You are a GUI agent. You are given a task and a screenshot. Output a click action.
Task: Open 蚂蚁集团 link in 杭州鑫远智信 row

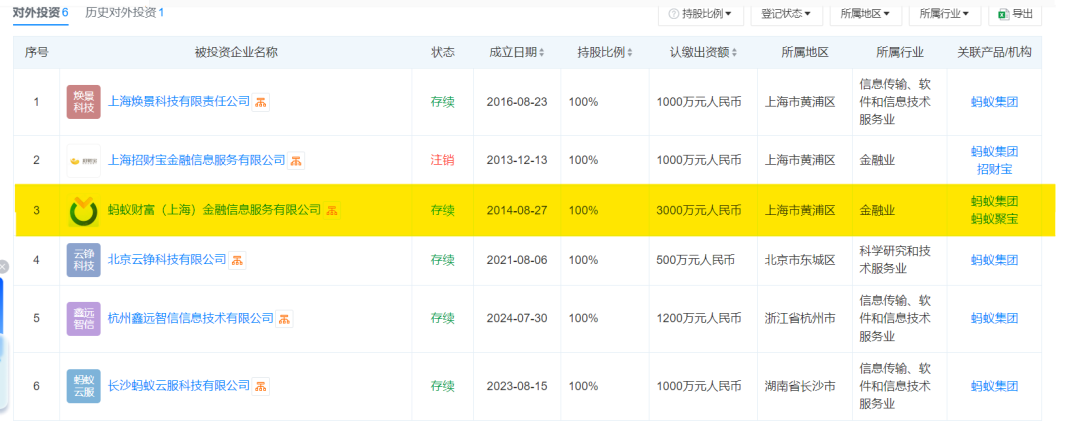coord(994,318)
